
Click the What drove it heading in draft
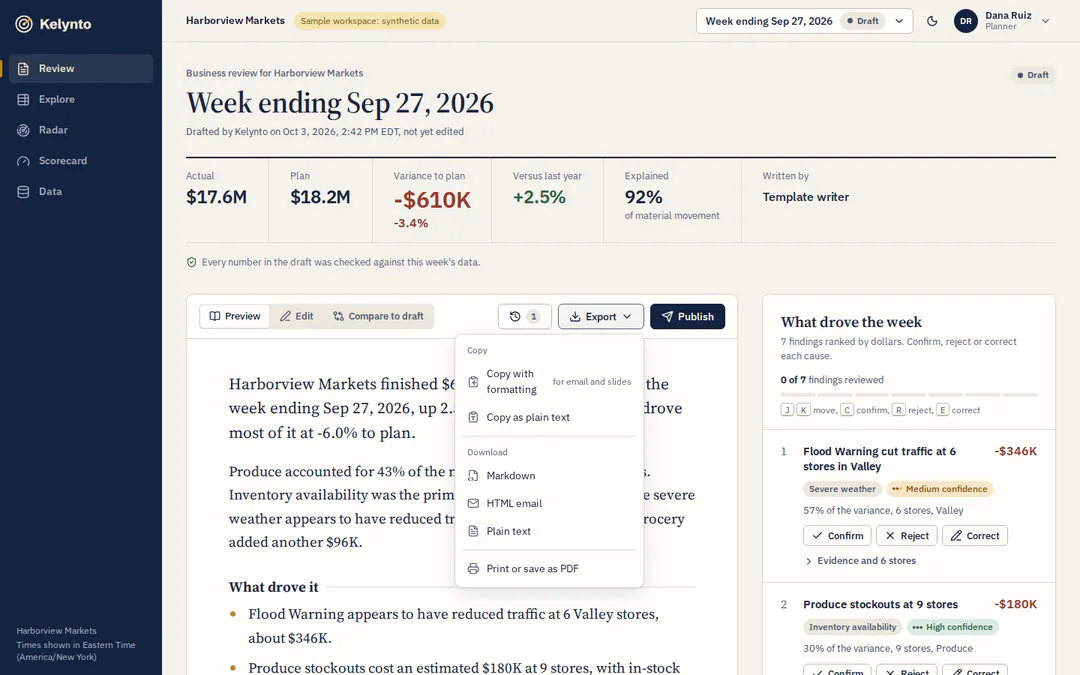click(273, 588)
